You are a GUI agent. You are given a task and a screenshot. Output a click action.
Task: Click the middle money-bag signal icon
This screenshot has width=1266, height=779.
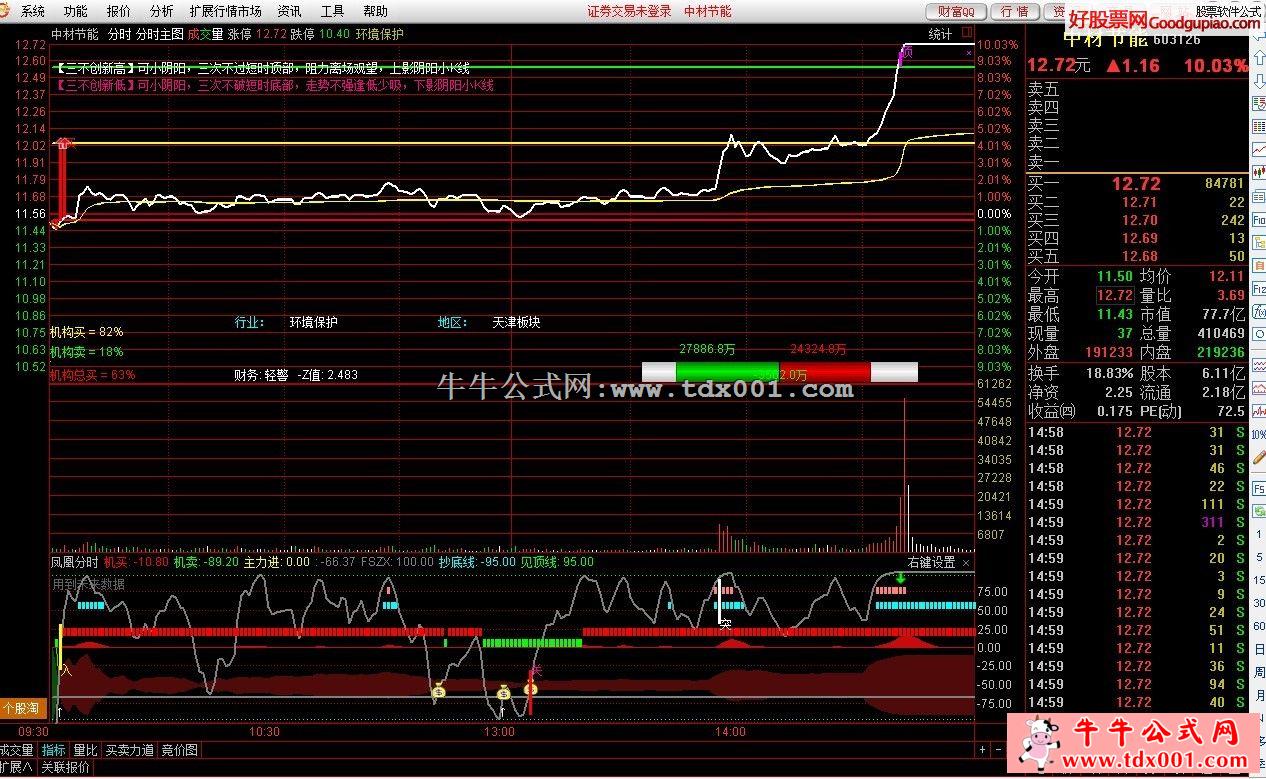tap(503, 691)
